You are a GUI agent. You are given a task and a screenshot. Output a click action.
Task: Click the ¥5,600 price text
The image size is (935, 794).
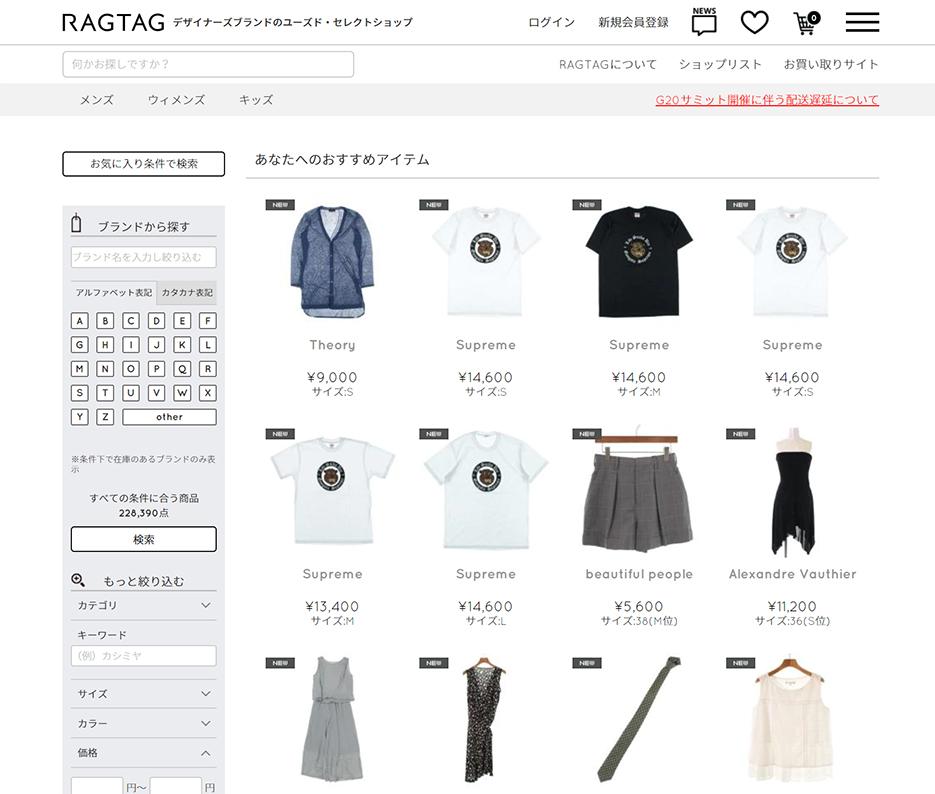[x=639, y=606]
